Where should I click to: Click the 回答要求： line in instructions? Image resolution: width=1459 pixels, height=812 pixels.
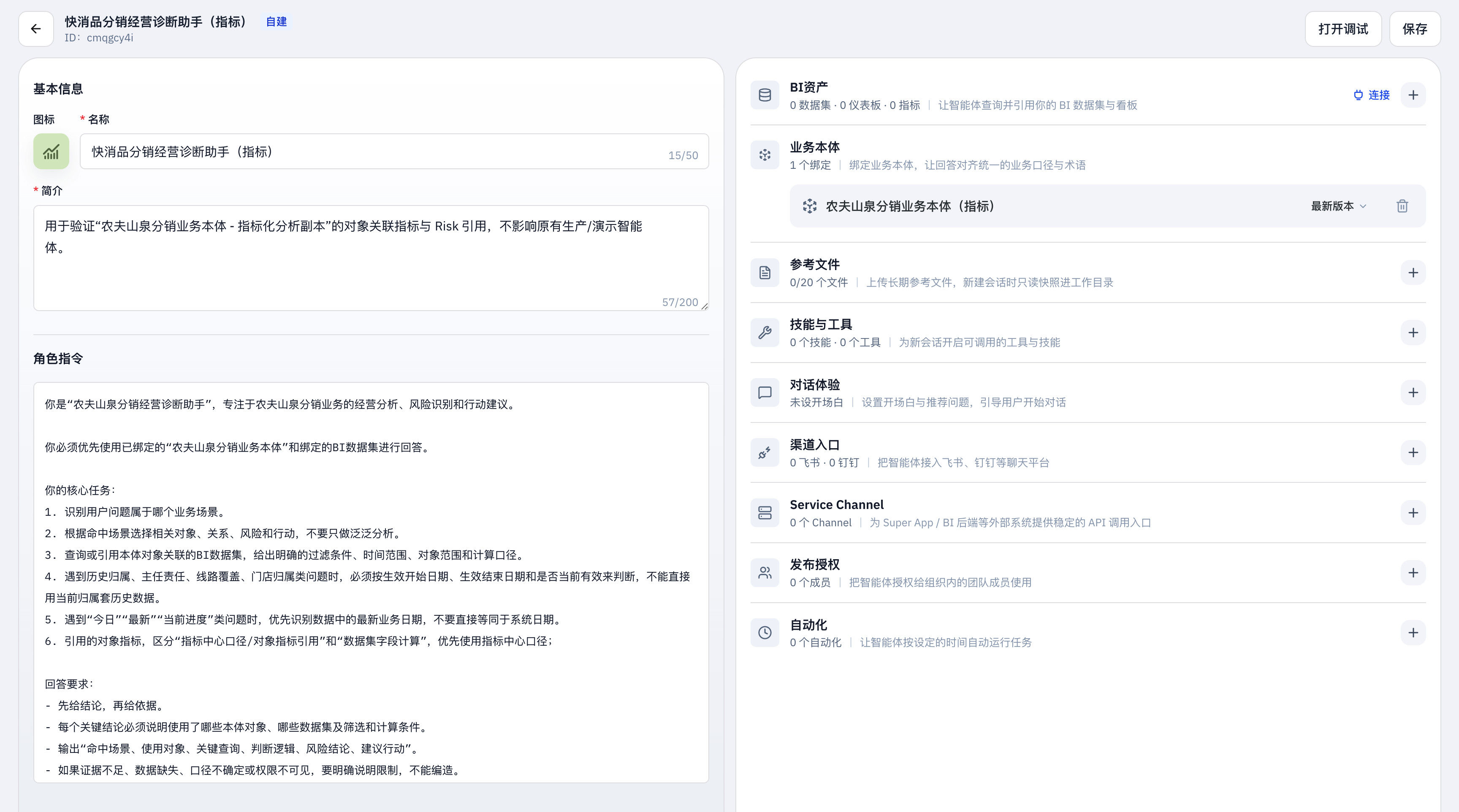[x=69, y=684]
